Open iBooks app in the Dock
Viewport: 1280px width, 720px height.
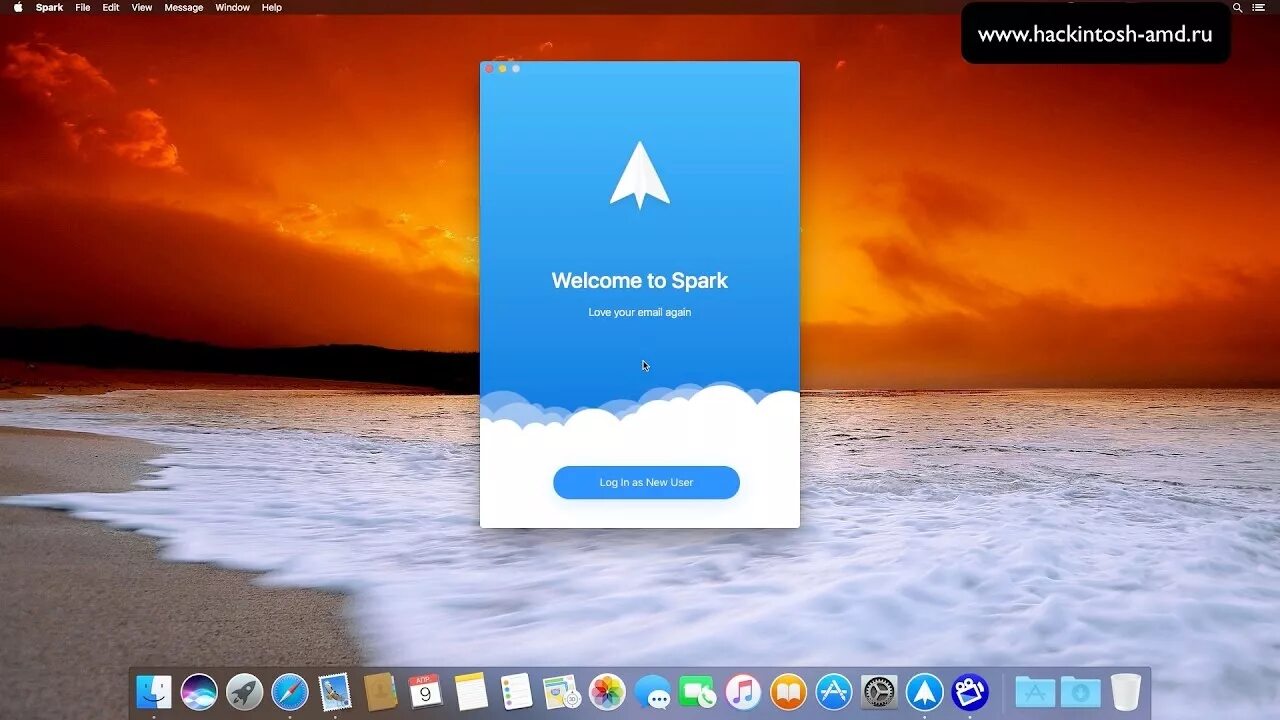click(788, 692)
